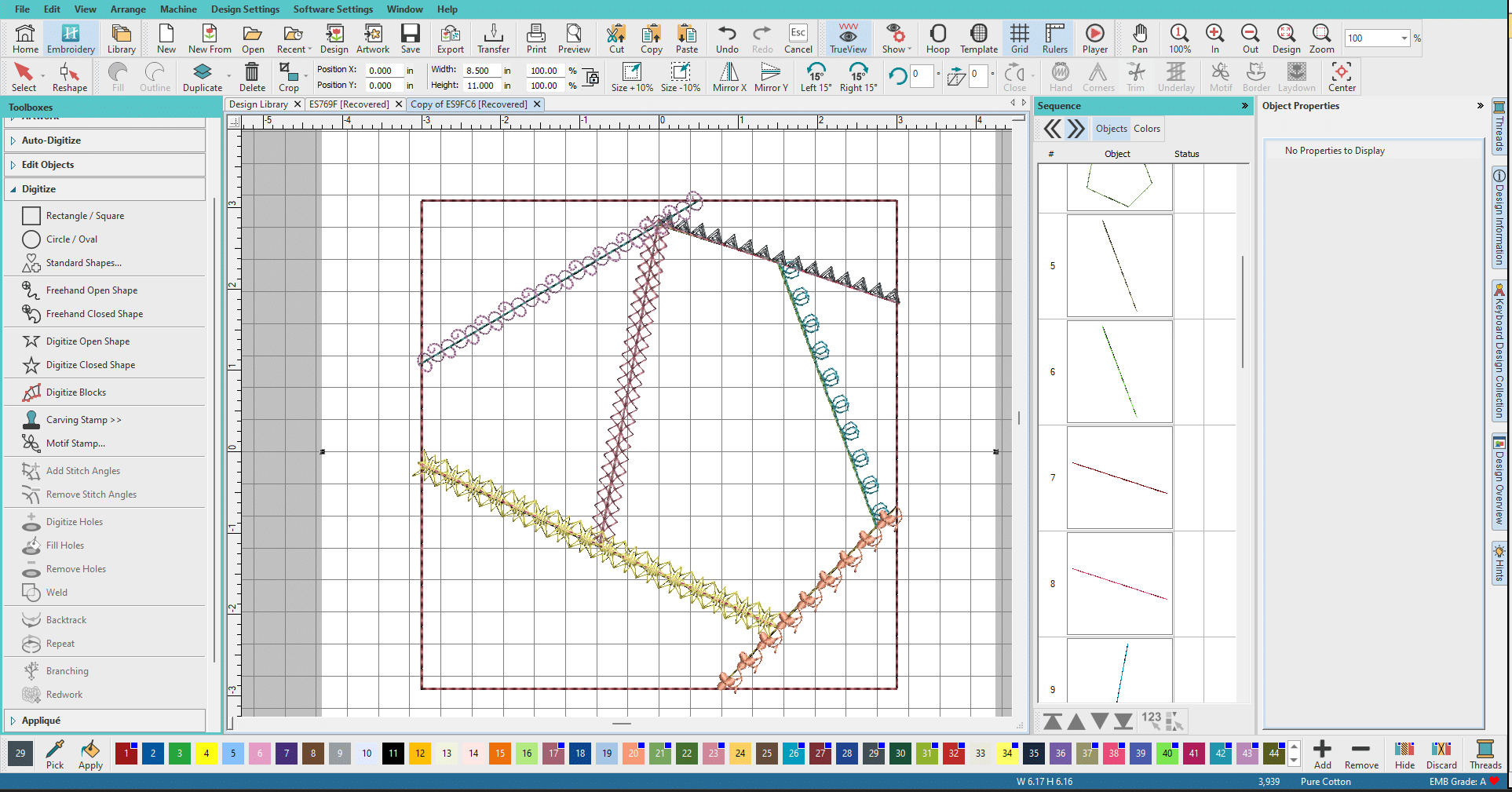Select the Embroidery mode icon
Screen dimensions: 1512x792
point(71,38)
